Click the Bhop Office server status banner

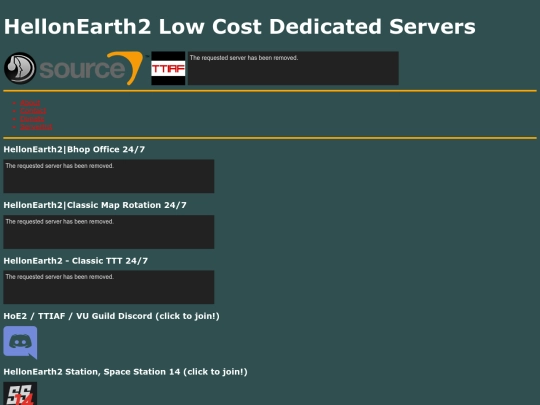click(x=109, y=176)
